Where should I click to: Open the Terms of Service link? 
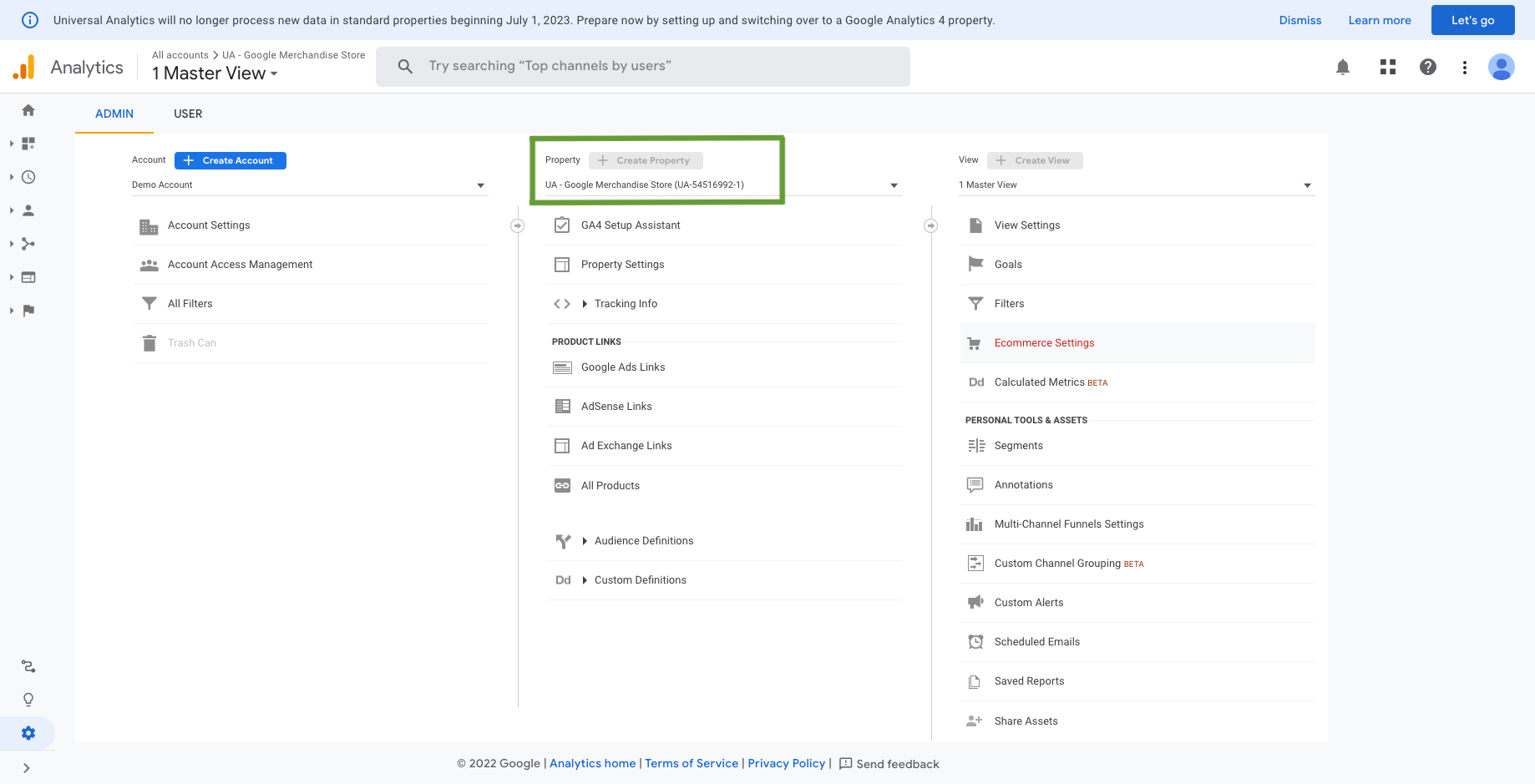point(692,763)
